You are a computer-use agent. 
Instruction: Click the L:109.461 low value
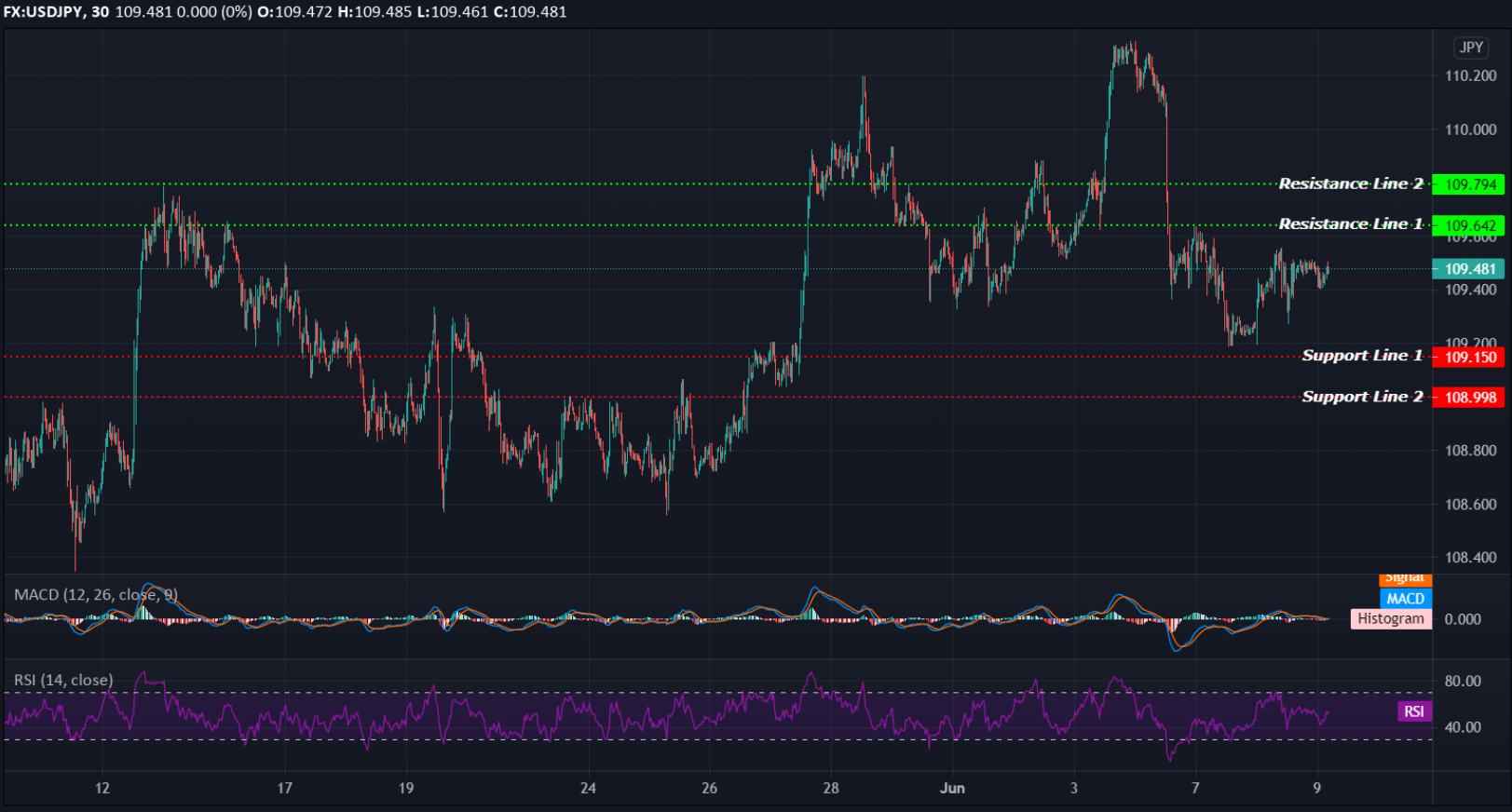(x=452, y=12)
